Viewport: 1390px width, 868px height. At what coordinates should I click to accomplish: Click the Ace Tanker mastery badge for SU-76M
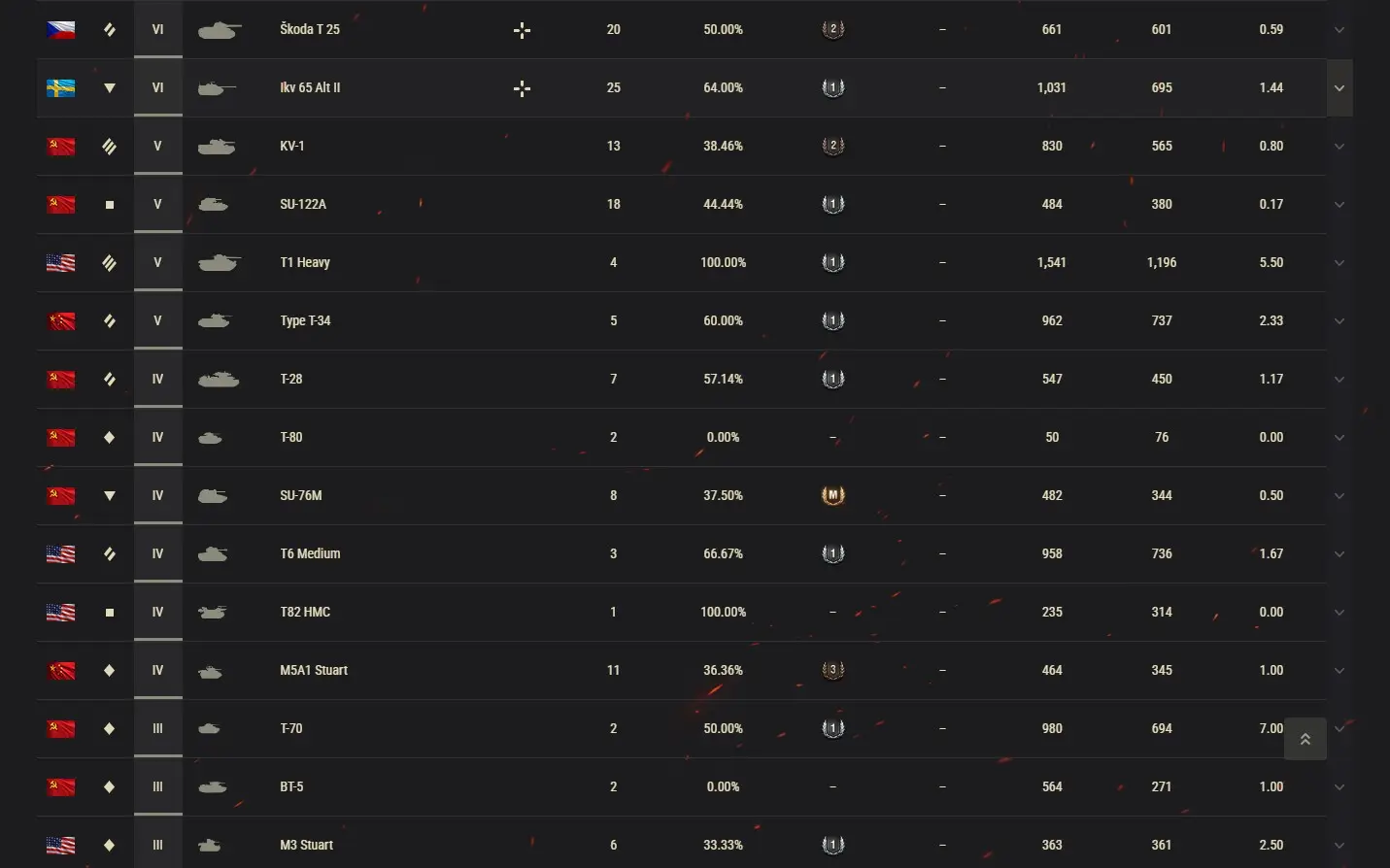tap(832, 496)
